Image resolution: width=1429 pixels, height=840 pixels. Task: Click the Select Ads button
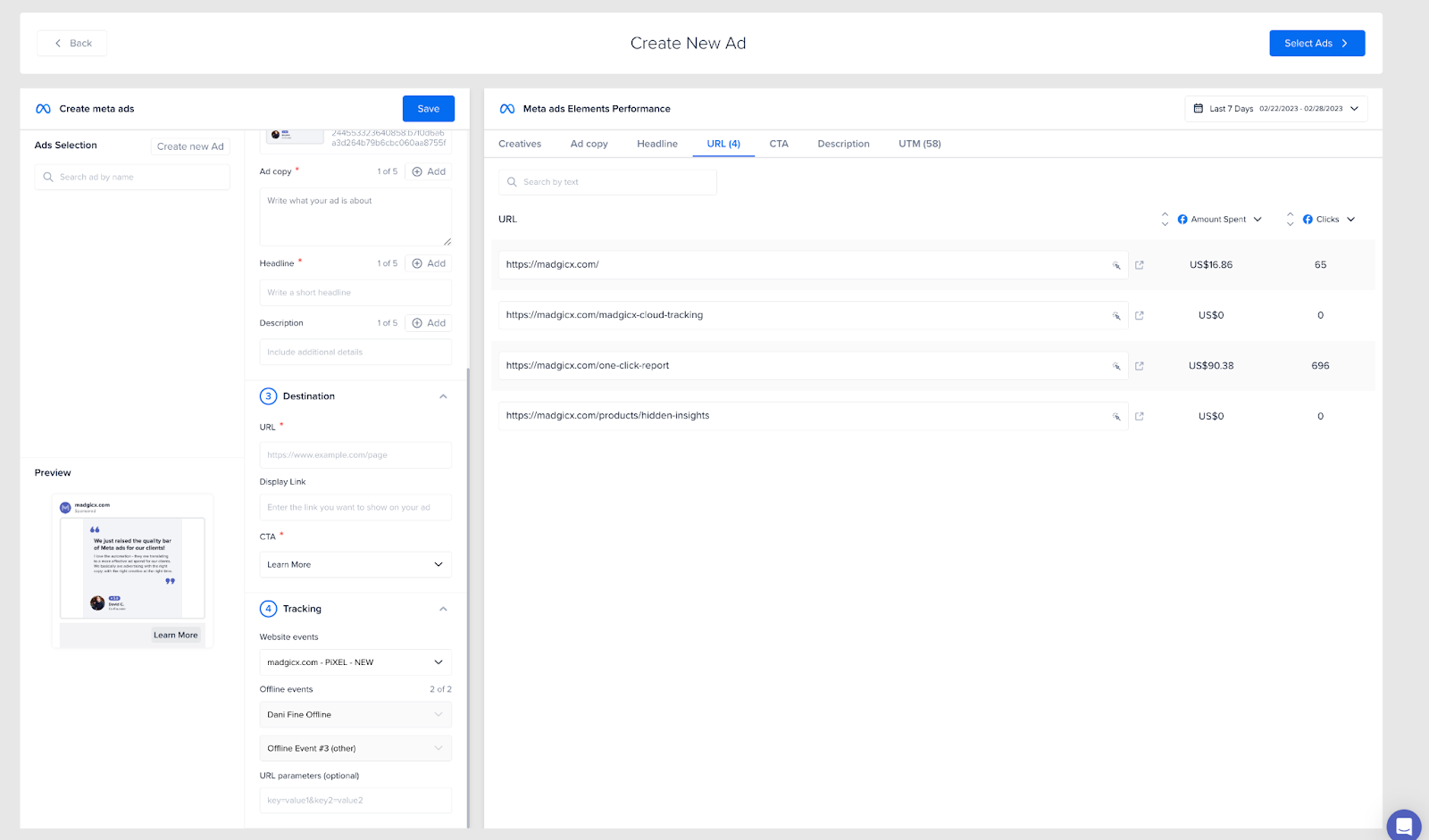point(1316,43)
